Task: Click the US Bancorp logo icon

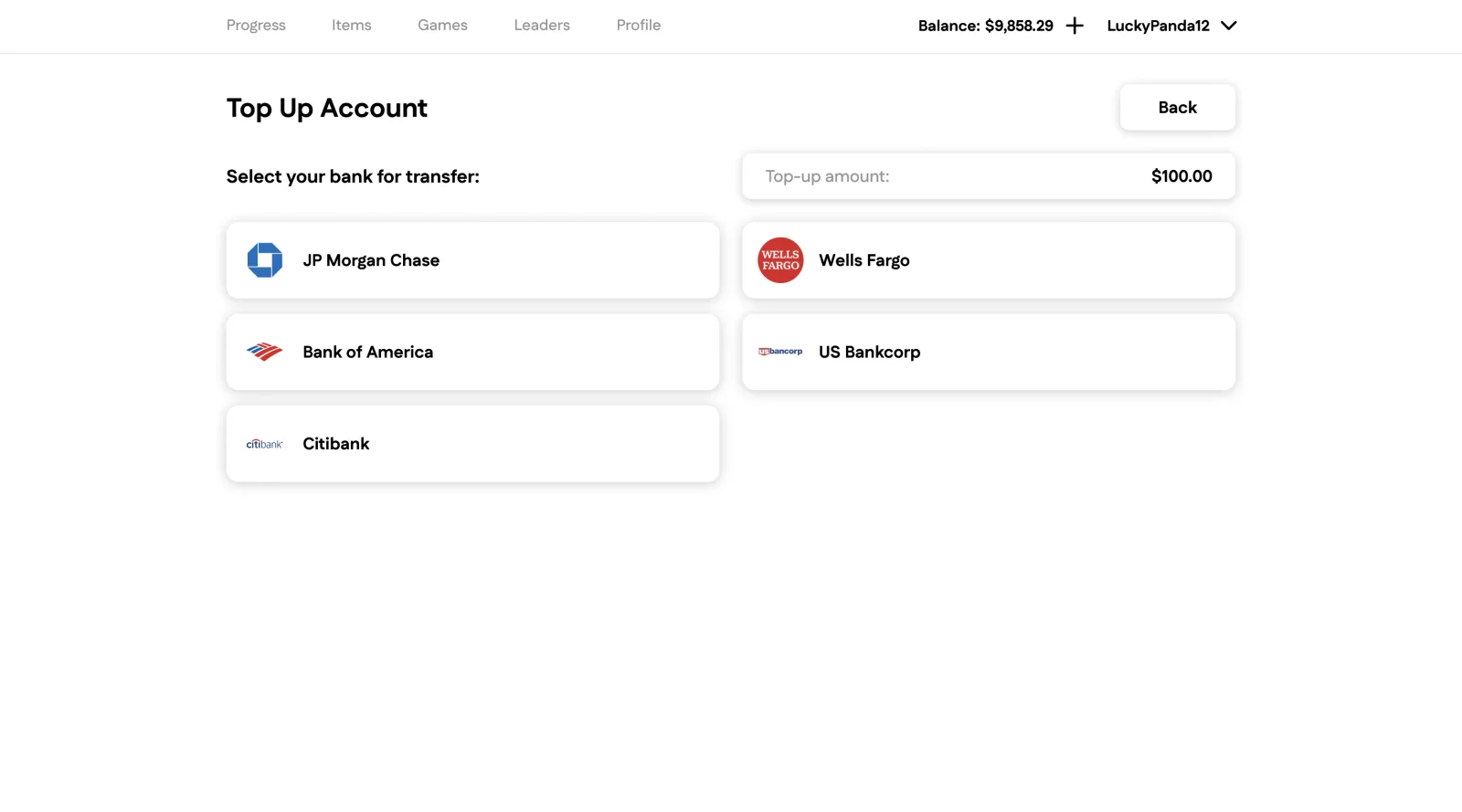Action: tap(780, 352)
